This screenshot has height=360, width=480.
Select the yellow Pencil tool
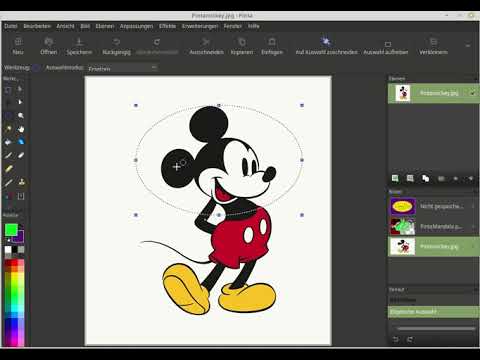(x=8, y=169)
